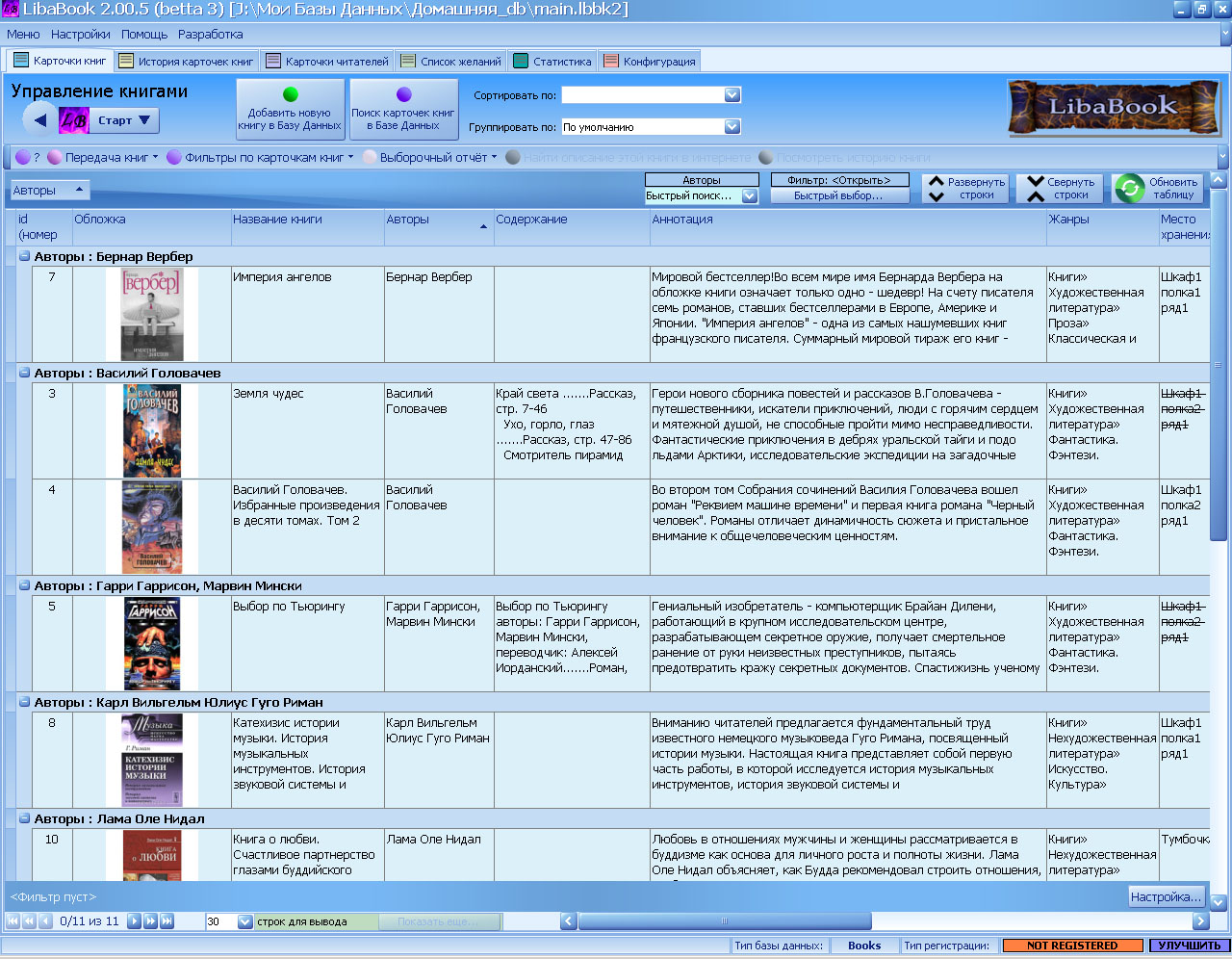
Task: Click the ? help toolbar item
Action: pos(28,157)
